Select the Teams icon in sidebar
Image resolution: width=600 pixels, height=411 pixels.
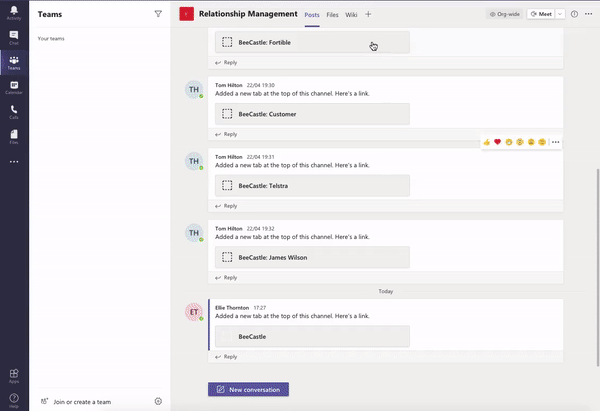(14, 62)
